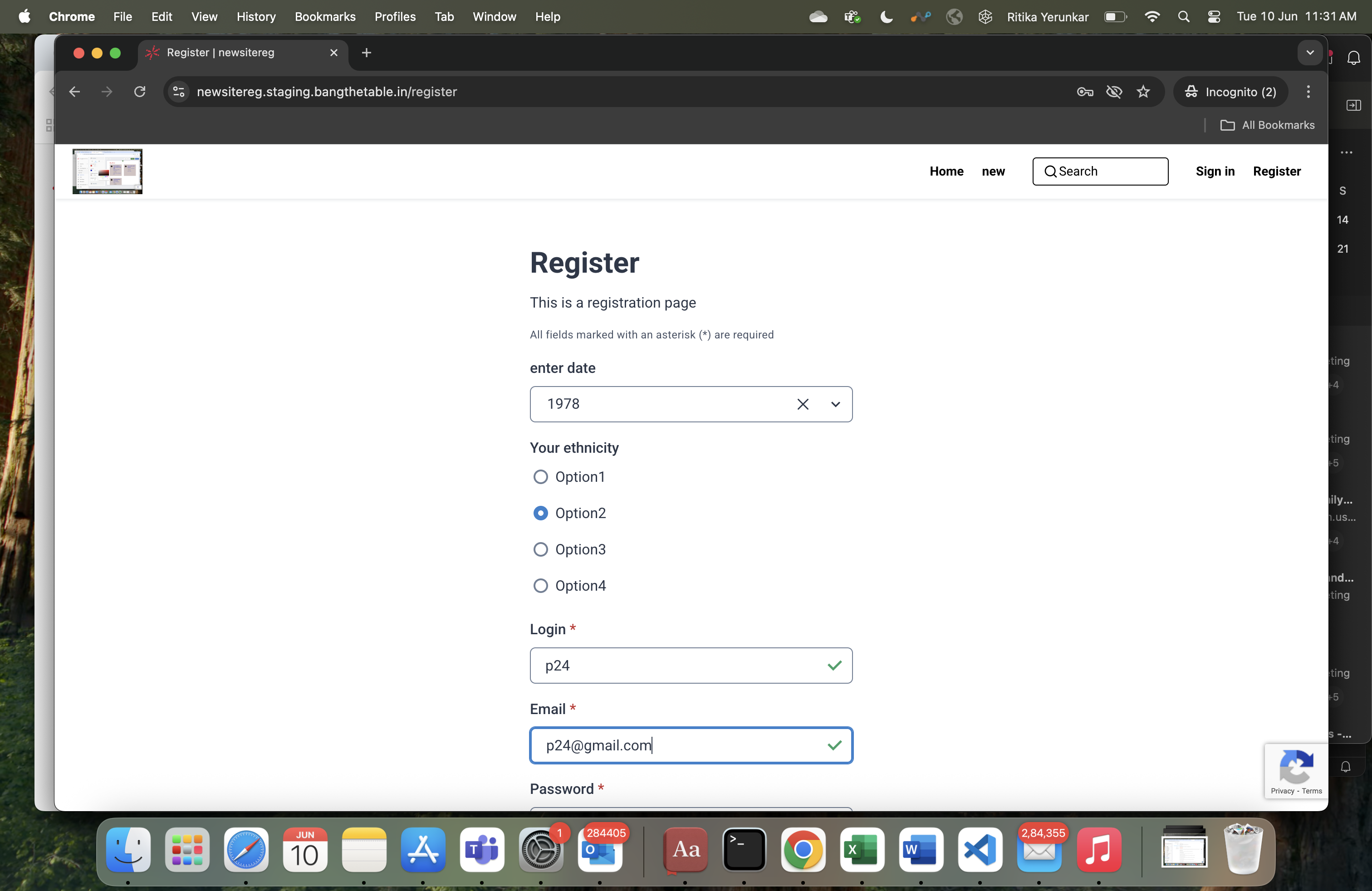Launch Terminal from the dock
The image size is (1372, 891).
pos(744,849)
